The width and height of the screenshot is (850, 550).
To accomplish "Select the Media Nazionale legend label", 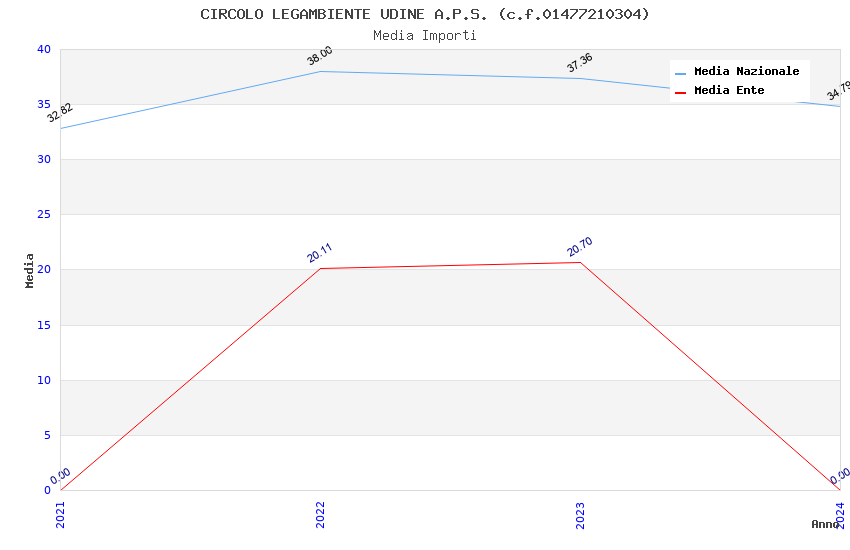I will 746,72.
